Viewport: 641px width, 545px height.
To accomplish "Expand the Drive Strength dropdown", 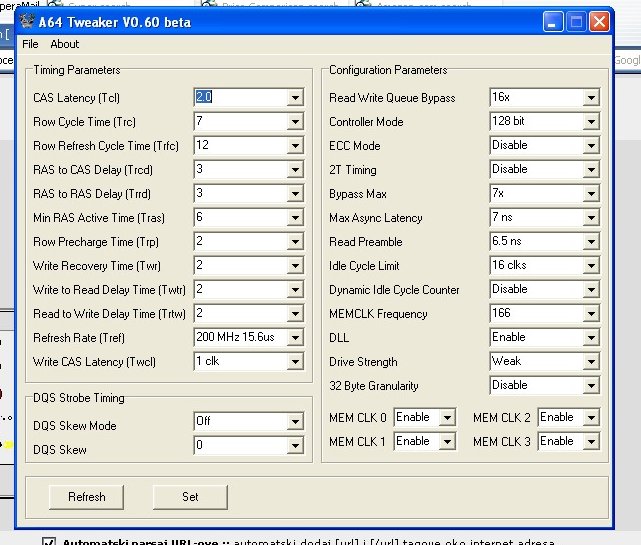I will coord(591,362).
